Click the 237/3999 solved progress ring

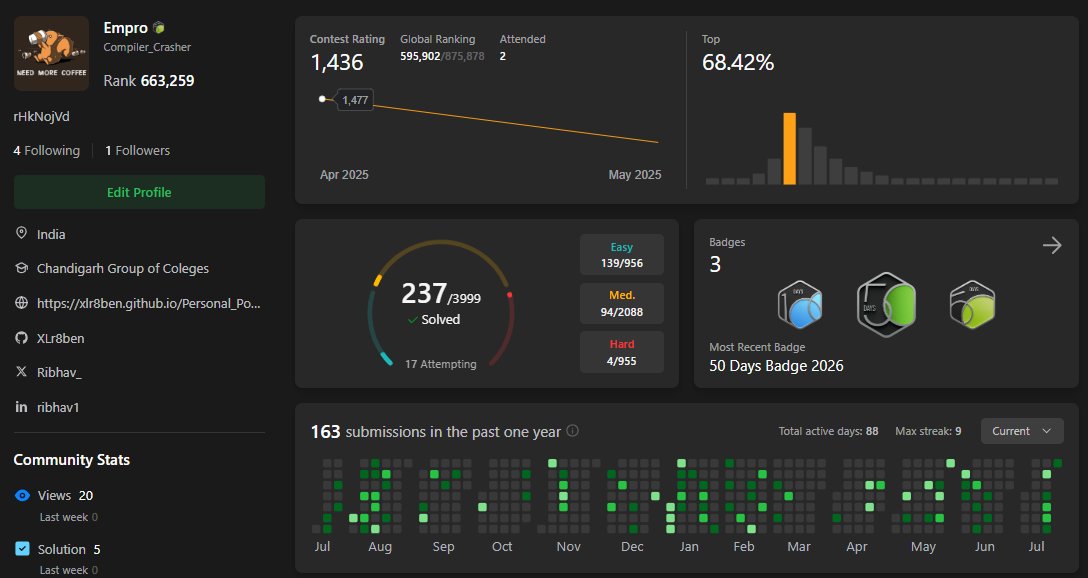[x=441, y=303]
